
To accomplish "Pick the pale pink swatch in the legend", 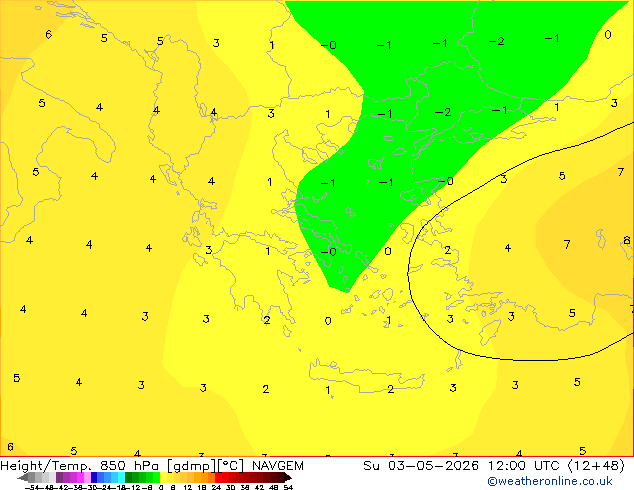I will pos(87,477).
